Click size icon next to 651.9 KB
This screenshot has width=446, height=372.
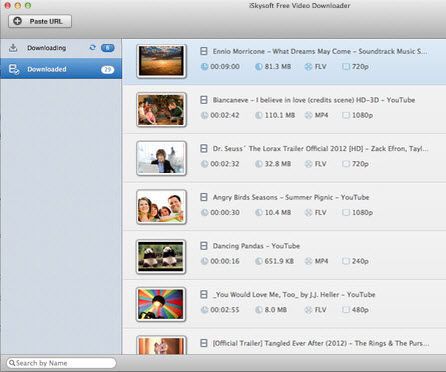259,261
